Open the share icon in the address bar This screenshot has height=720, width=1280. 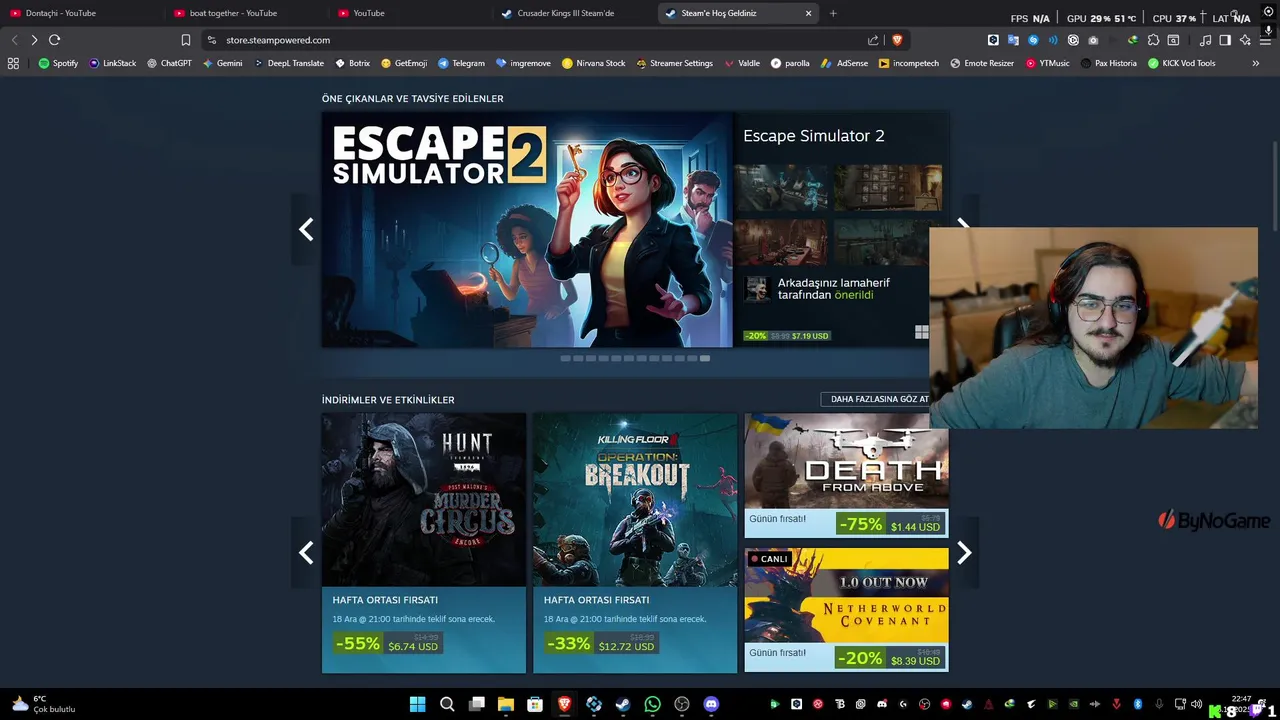tap(873, 40)
